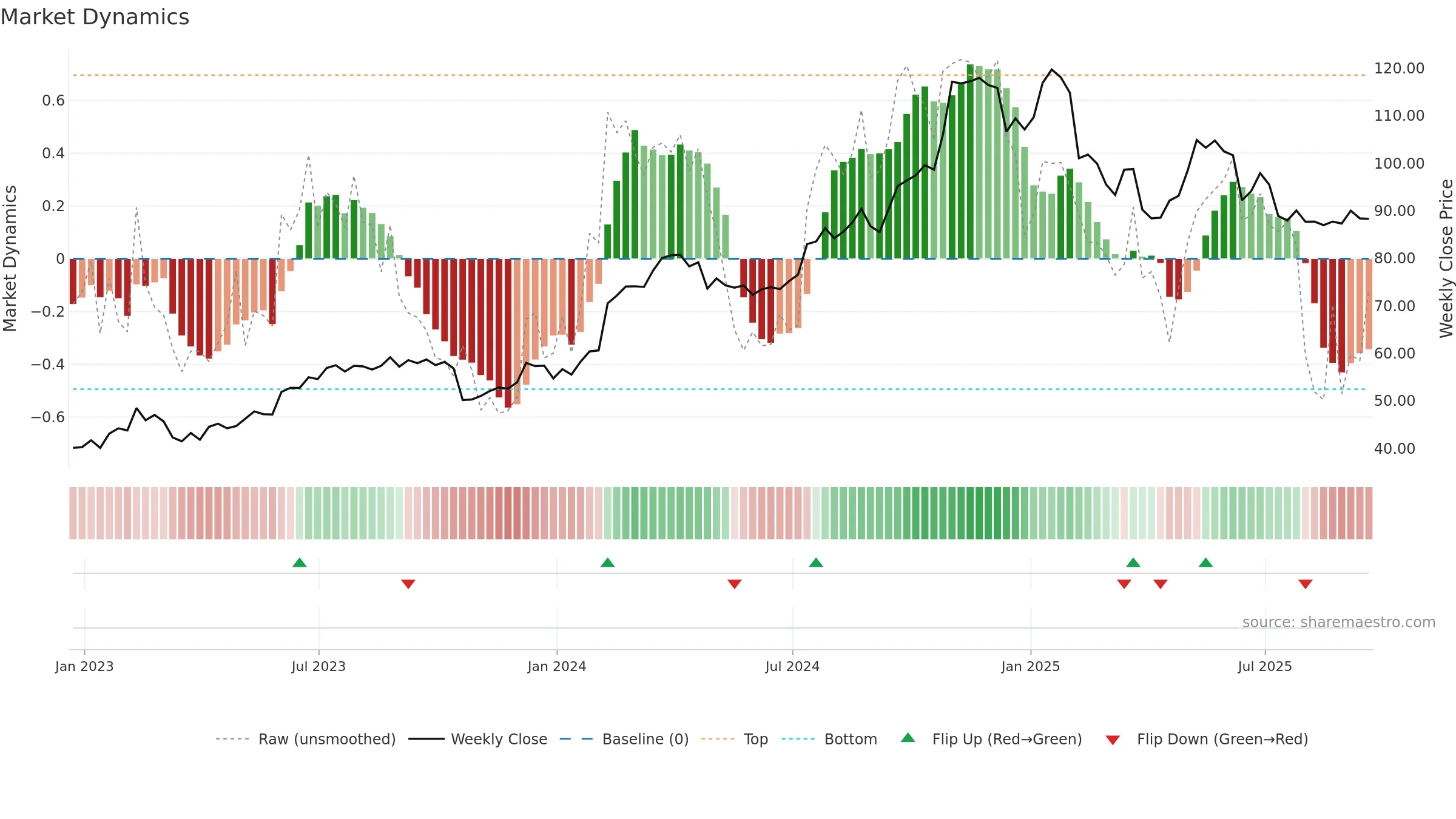
Task: Click the green flip-up marker after Jan 2024
Action: point(608,562)
